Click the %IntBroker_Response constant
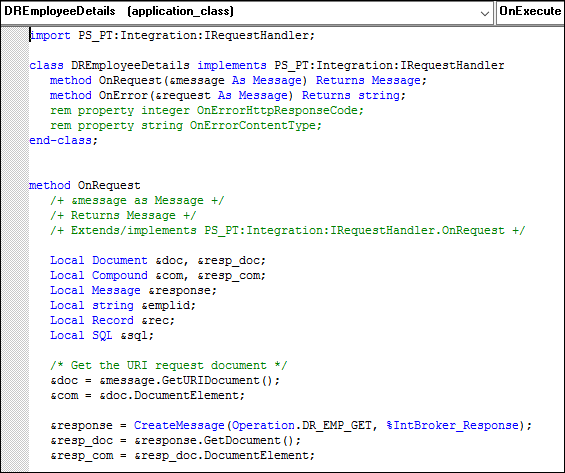565x473 pixels. point(453,425)
